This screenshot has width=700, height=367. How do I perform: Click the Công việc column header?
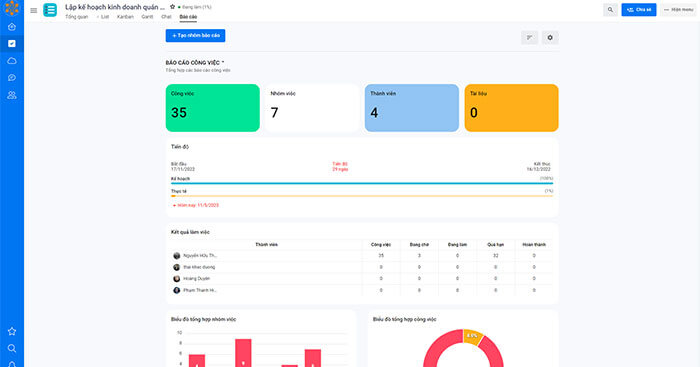click(381, 245)
